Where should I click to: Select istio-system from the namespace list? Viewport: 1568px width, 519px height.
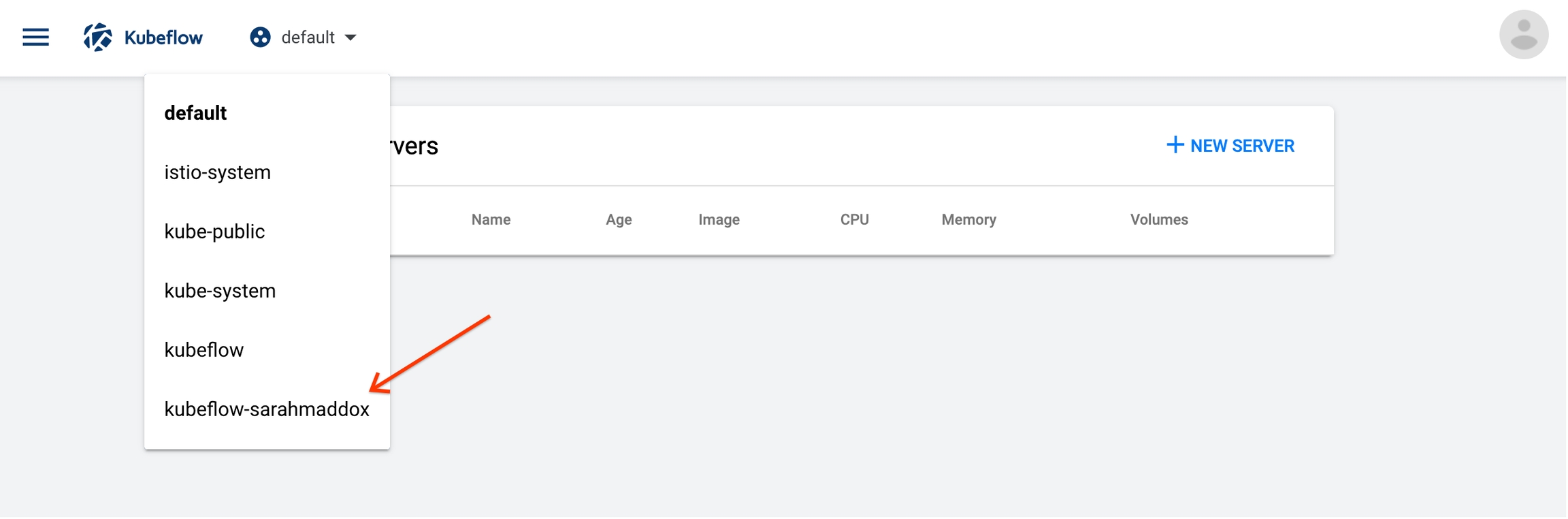click(217, 172)
